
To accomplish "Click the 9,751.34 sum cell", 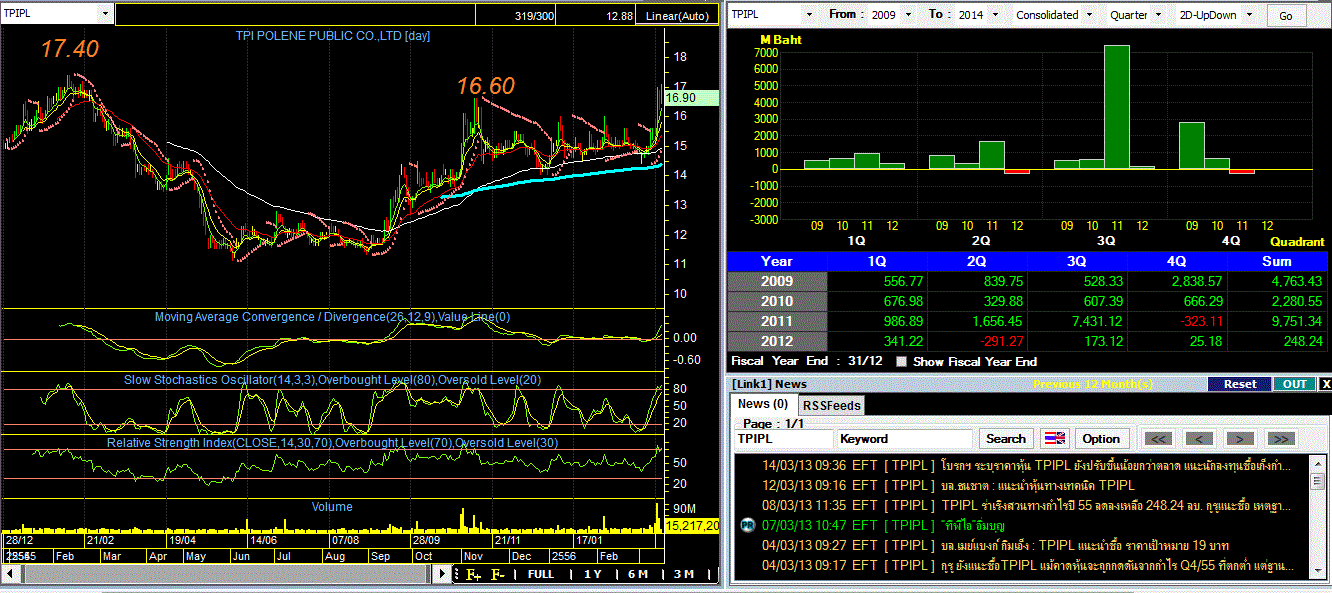I will tap(1277, 321).
